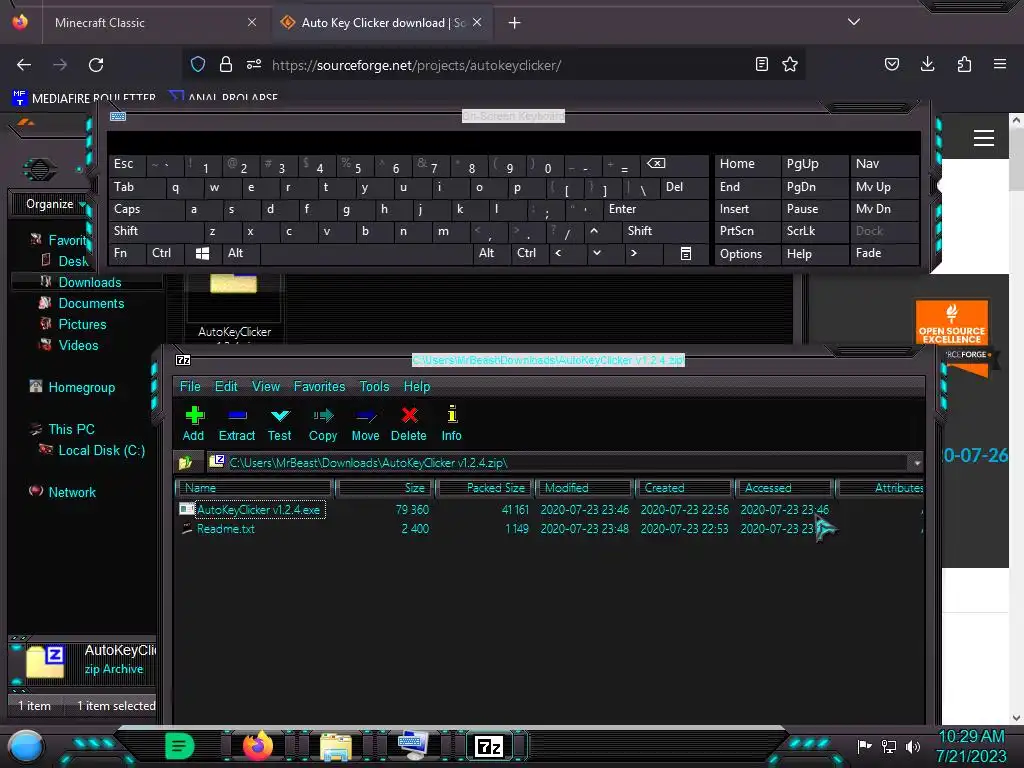This screenshot has height=768, width=1024.
Task: Select Downloads in Explorer sidebar
Action: (88, 282)
